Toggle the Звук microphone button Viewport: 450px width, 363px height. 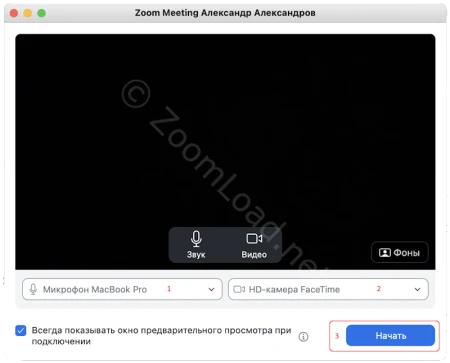pyautogui.click(x=196, y=245)
